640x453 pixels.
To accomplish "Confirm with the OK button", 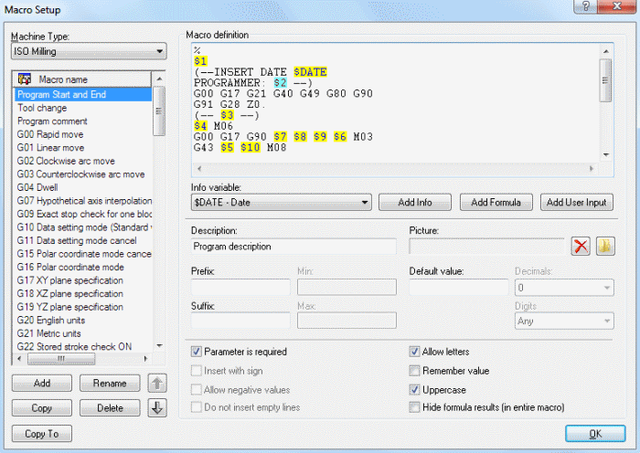I will click(x=595, y=433).
